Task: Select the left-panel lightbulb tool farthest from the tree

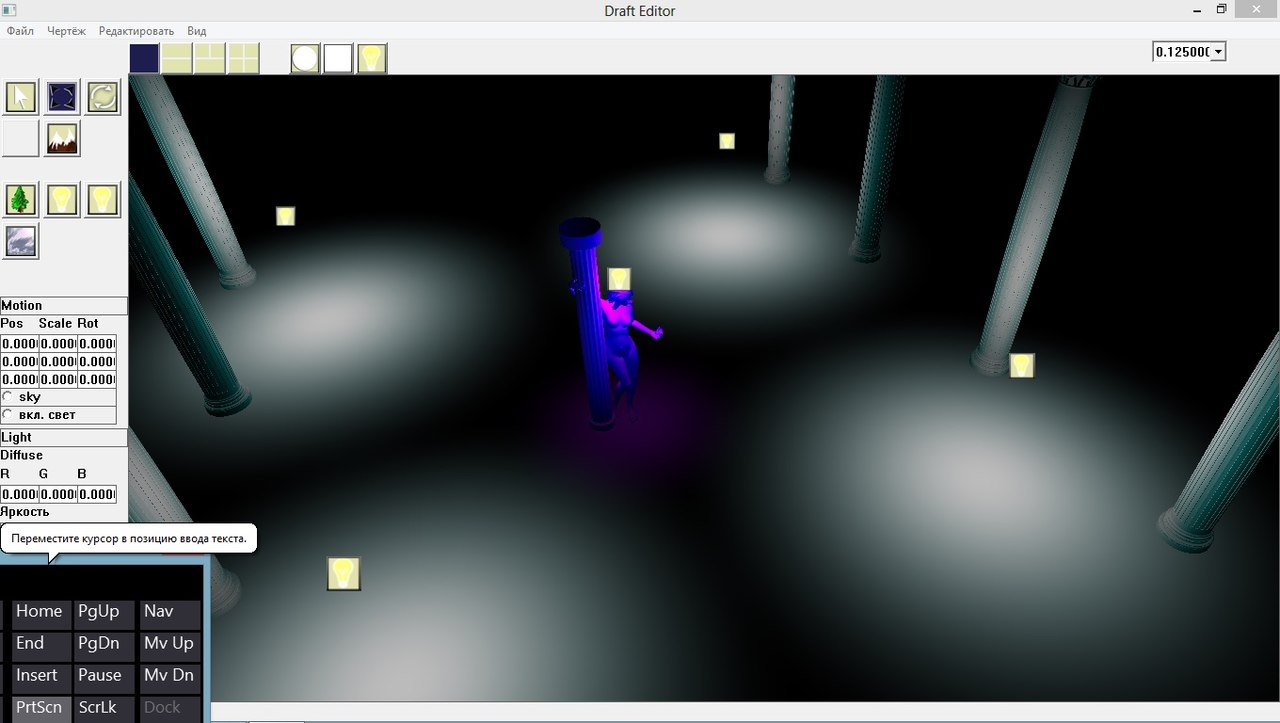Action: click(x=103, y=200)
